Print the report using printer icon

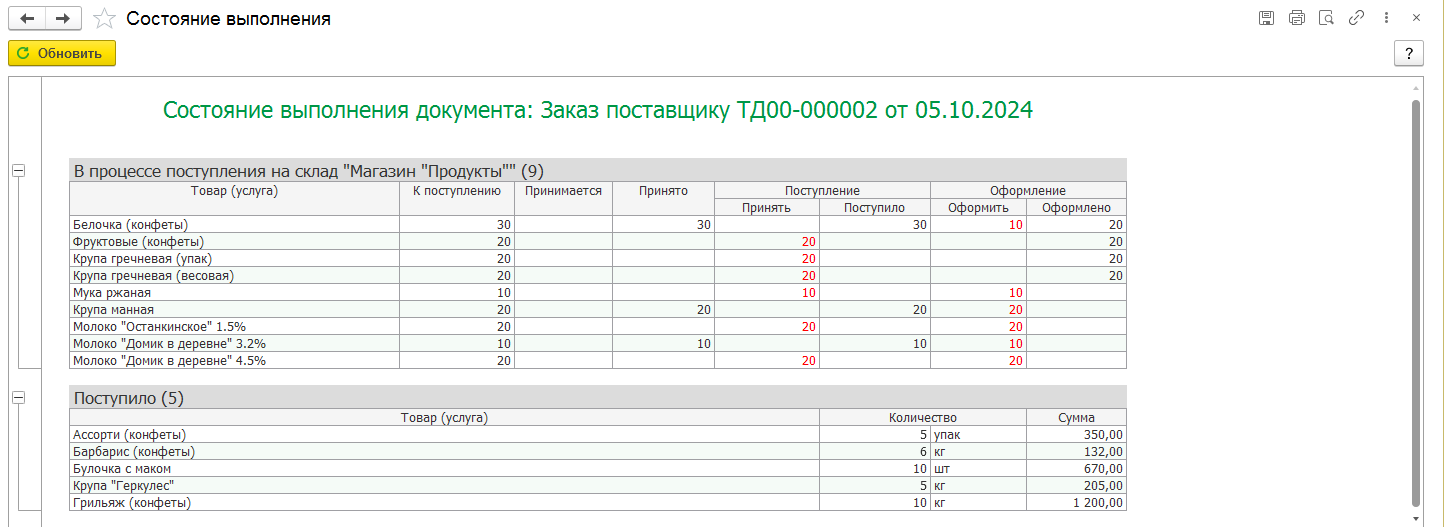click(1297, 18)
